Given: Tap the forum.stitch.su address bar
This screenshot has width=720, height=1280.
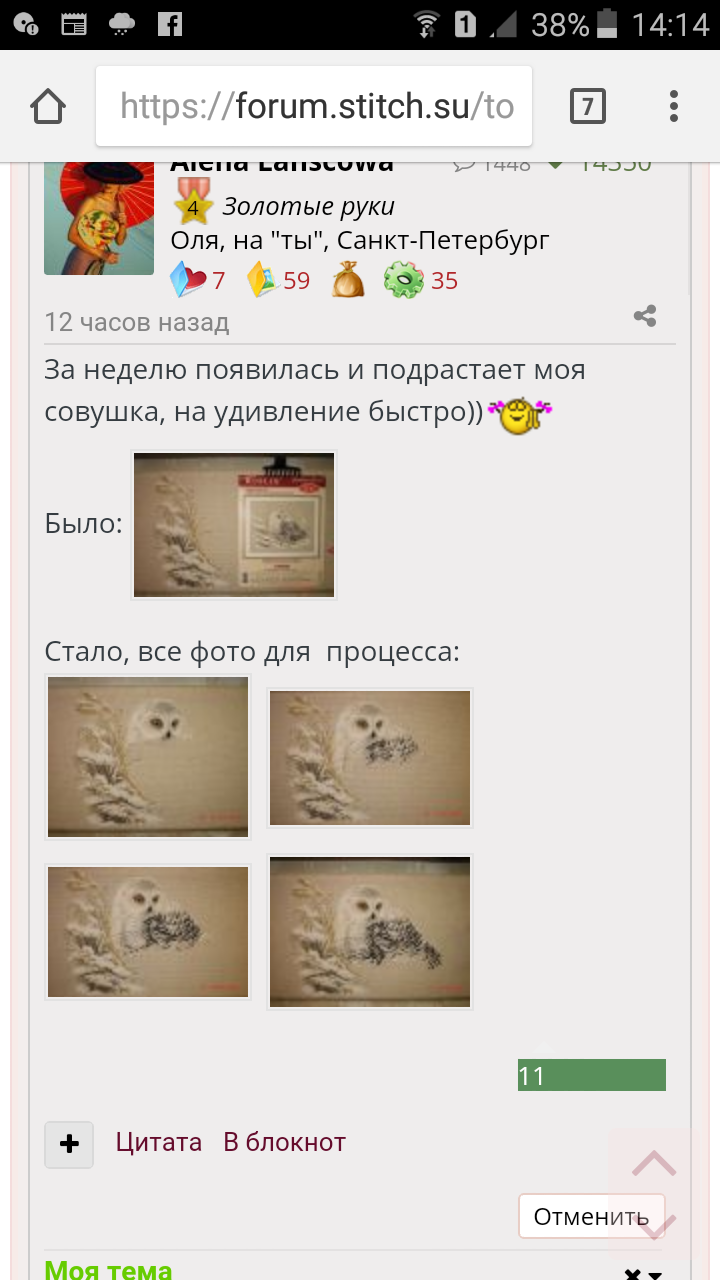Looking at the screenshot, I should point(314,106).
